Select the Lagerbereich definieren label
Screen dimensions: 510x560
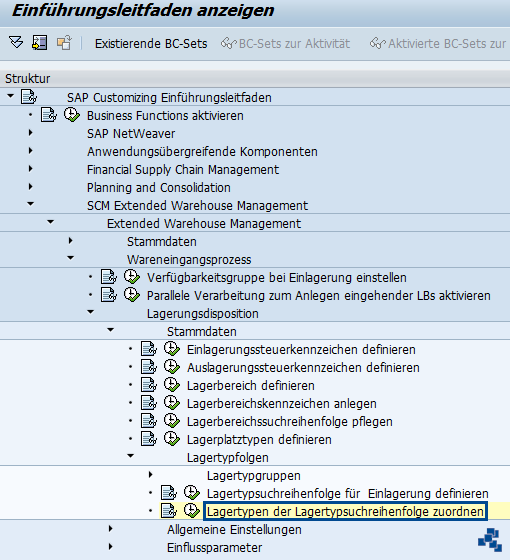[x=250, y=386]
